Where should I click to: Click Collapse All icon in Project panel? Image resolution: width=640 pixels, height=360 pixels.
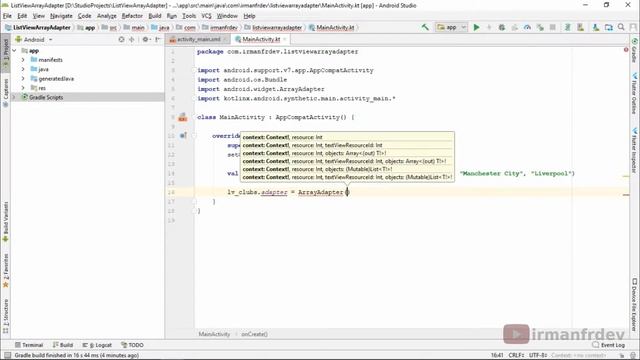coord(131,40)
